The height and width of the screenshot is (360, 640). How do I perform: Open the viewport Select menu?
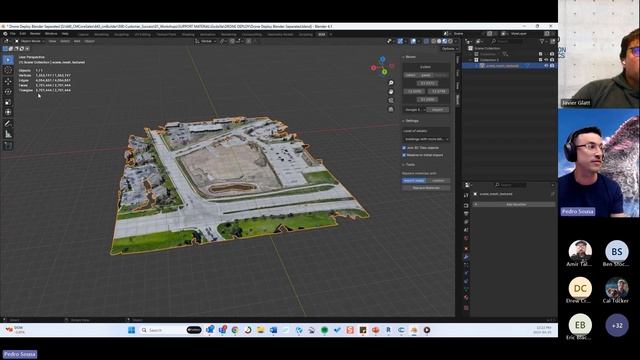pyautogui.click(x=65, y=41)
